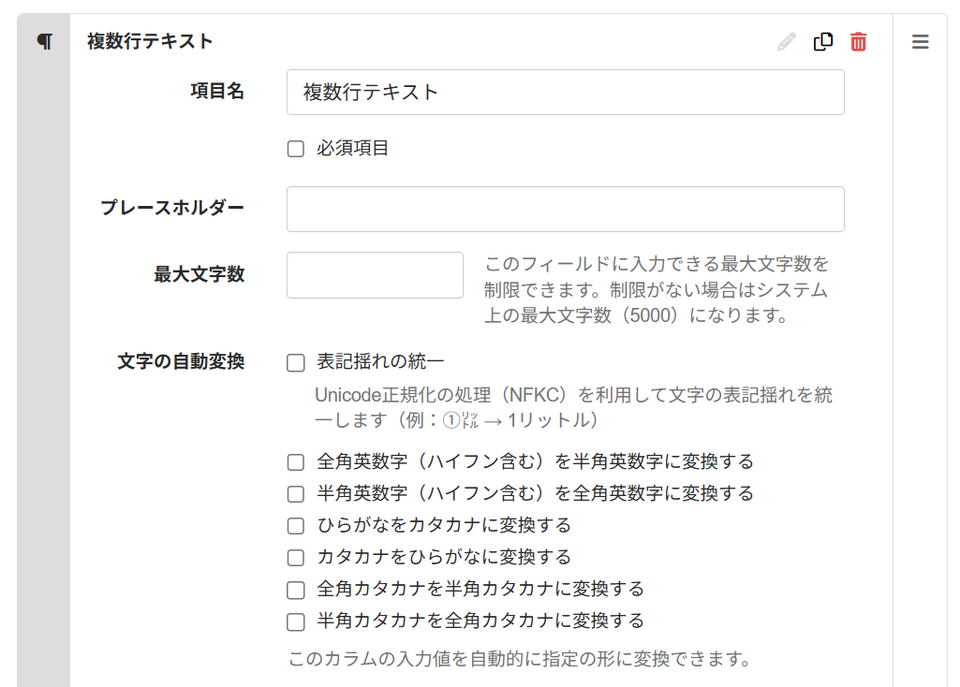Click the hamburger drag handle icon
The width and height of the screenshot is (960, 687).
pos(920,42)
